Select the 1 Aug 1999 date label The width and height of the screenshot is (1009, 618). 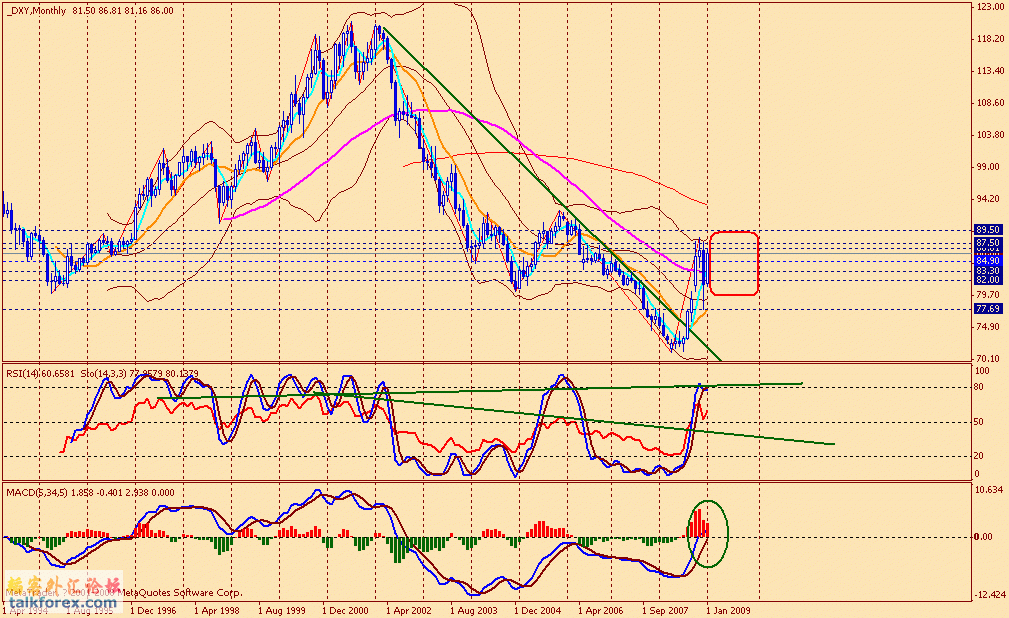tap(281, 610)
